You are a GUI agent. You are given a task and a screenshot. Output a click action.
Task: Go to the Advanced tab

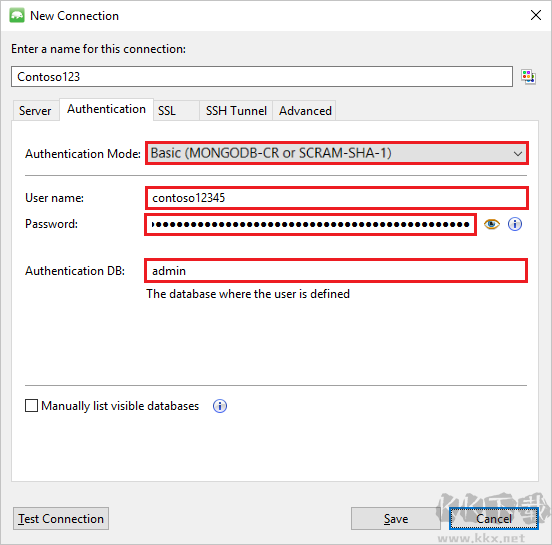(x=305, y=111)
